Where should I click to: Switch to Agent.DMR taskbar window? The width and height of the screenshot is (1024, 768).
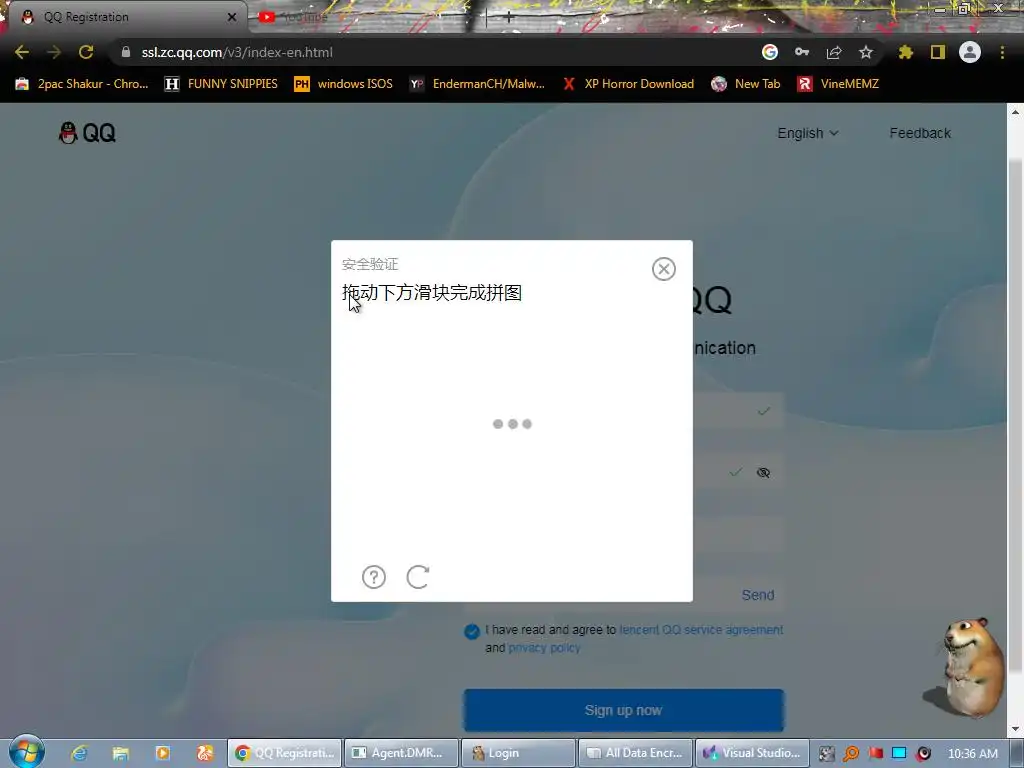(400, 753)
